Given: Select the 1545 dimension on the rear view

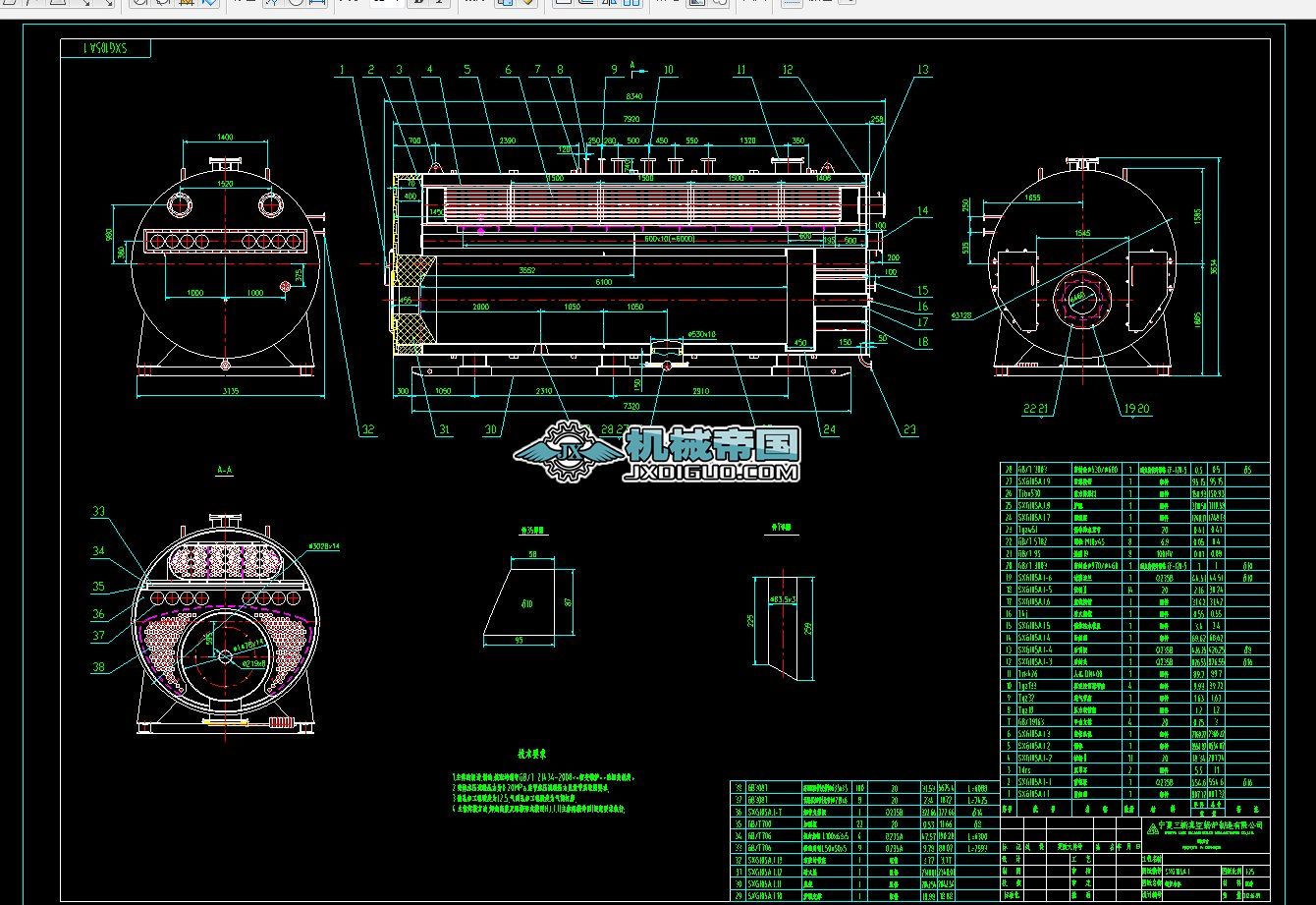Looking at the screenshot, I should pos(1082,233).
